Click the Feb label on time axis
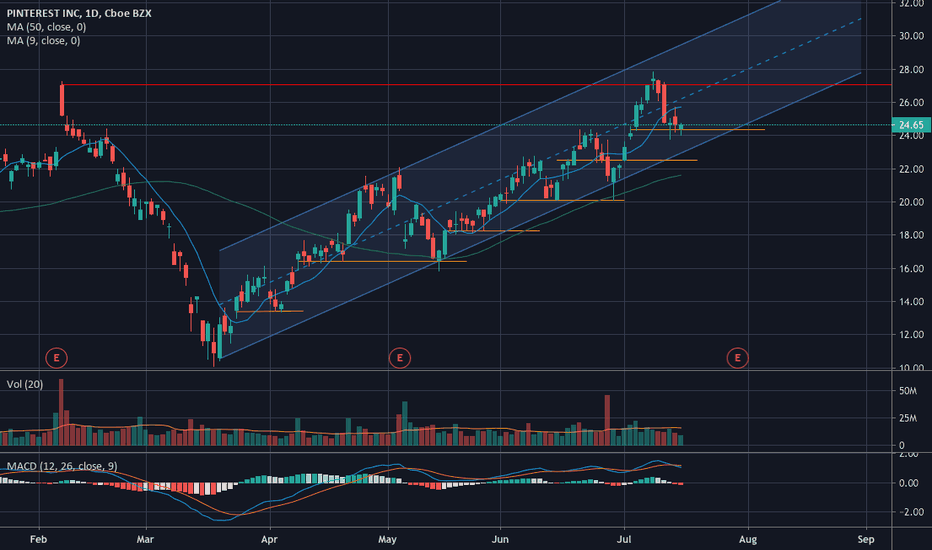Image resolution: width=932 pixels, height=550 pixels. point(38,539)
